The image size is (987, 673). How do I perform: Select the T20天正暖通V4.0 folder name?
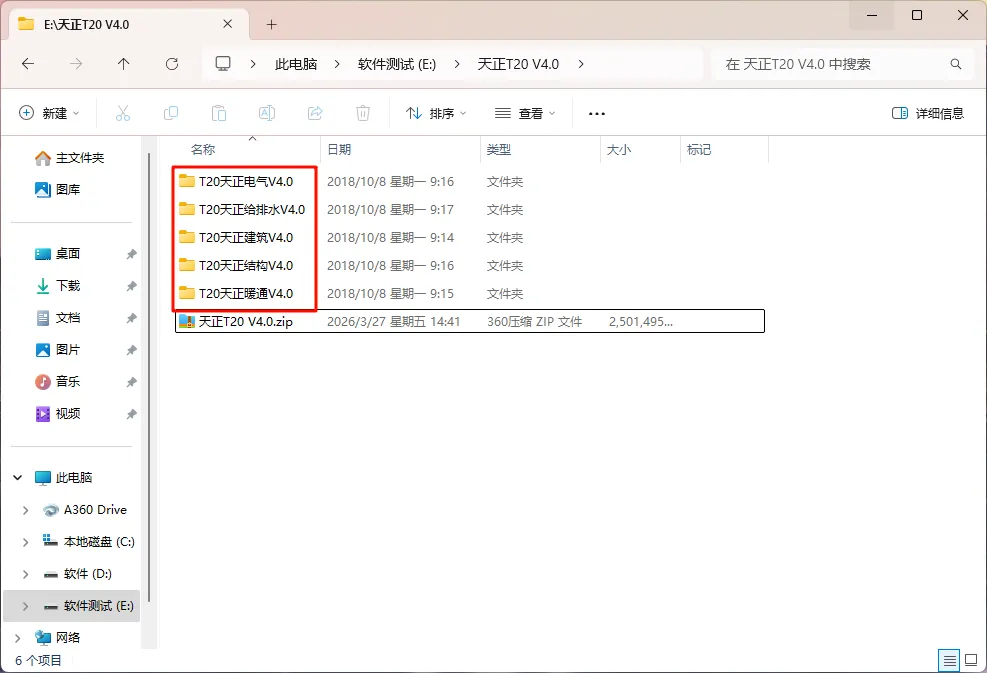coord(246,293)
